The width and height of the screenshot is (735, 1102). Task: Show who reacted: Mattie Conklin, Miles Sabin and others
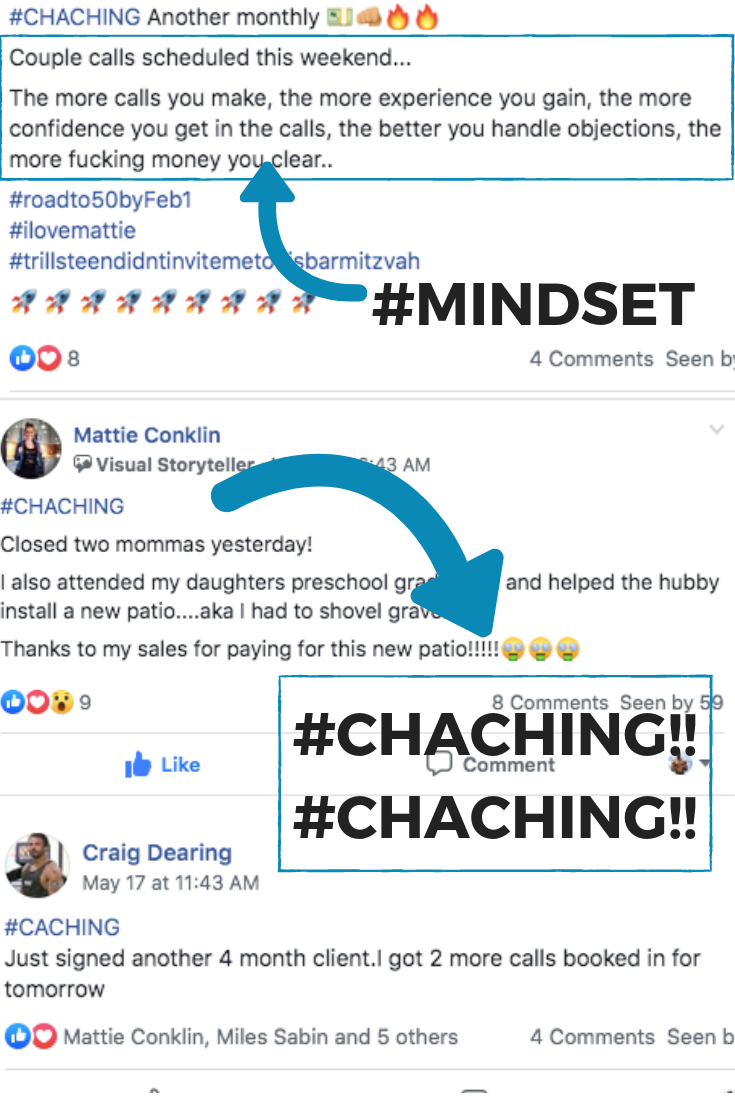click(260, 1037)
